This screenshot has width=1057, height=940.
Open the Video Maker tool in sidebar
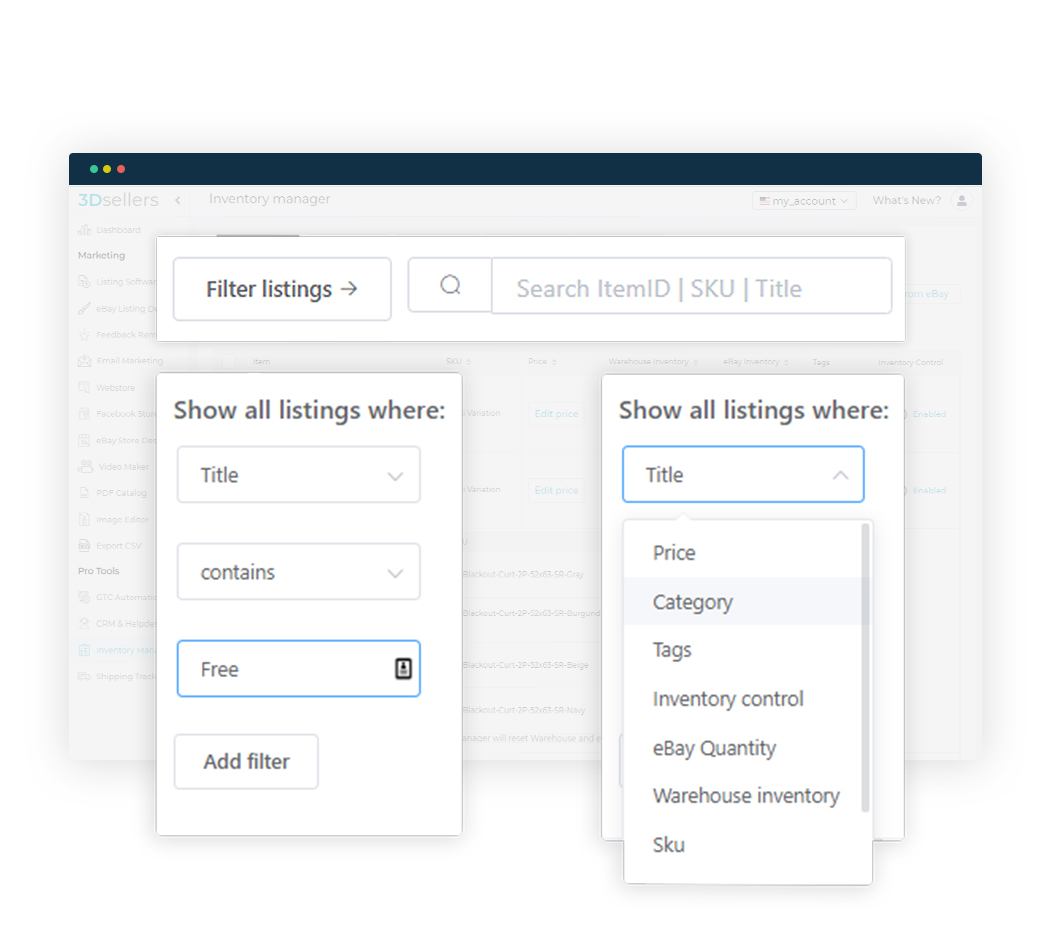point(87,466)
